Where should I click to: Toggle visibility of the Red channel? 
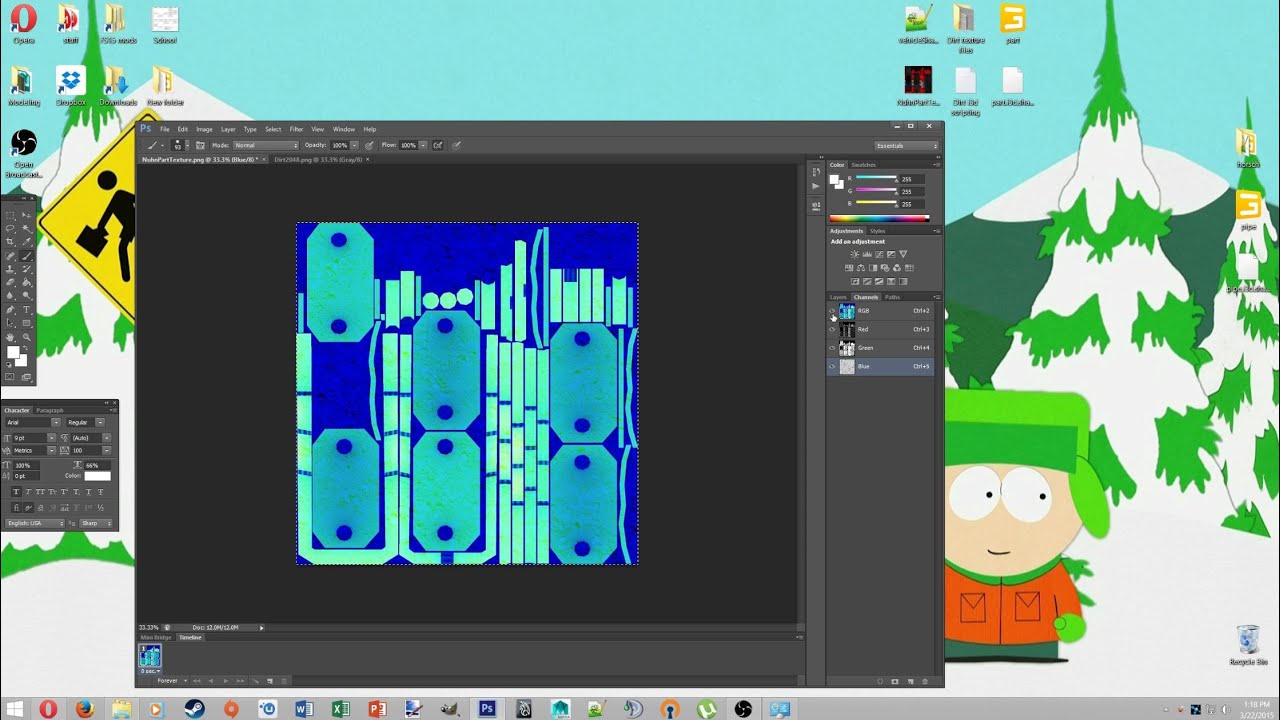832,329
